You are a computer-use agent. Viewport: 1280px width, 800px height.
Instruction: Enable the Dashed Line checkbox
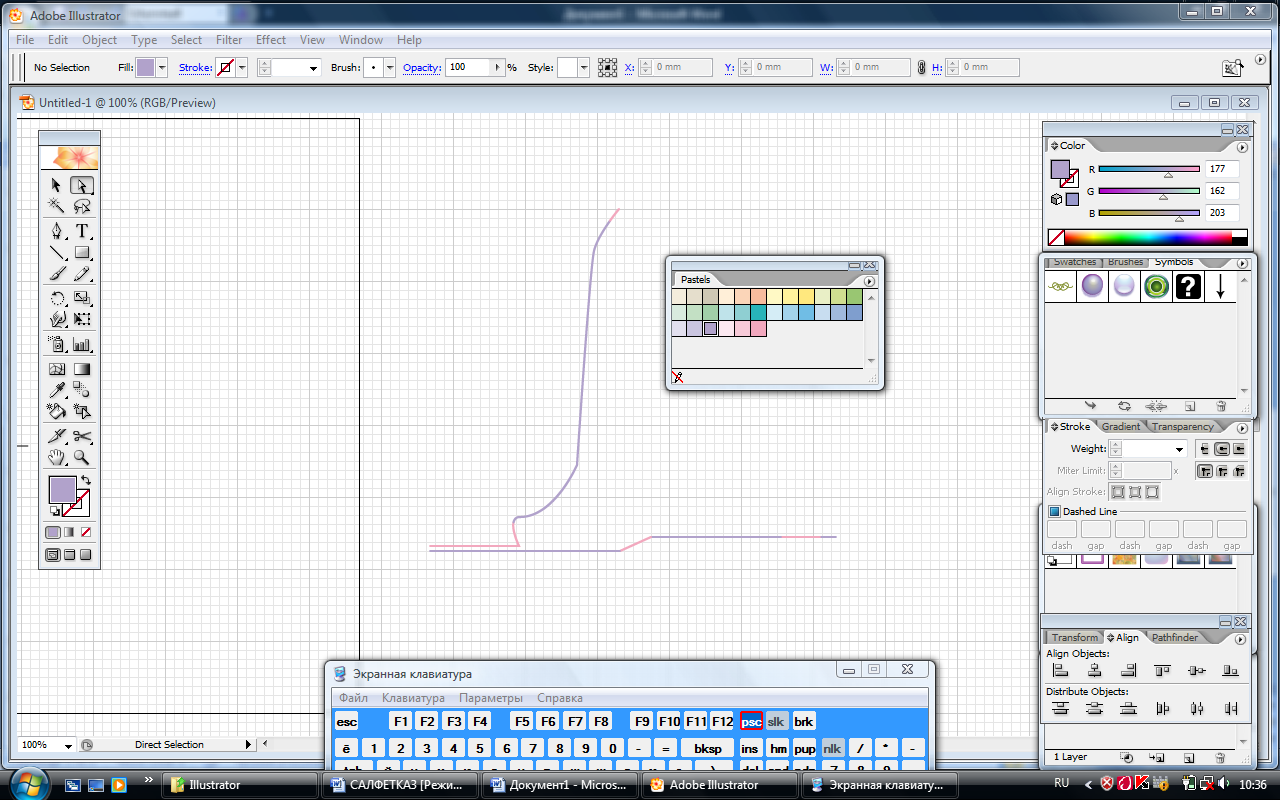pos(1054,512)
